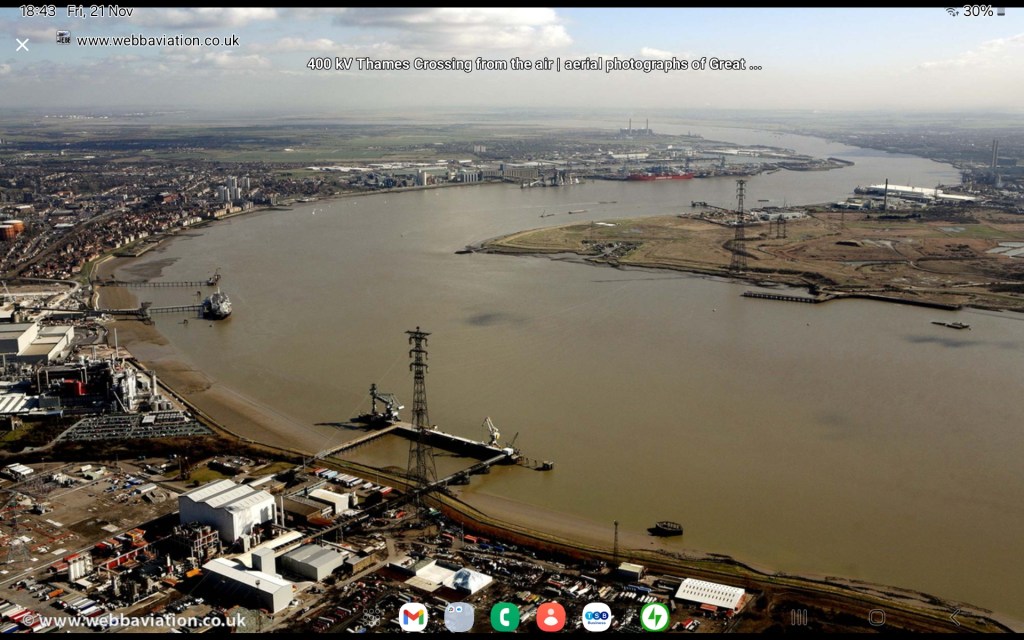
Task: Open the www.webbaviation.co.uk source link
Action: (x=157, y=41)
